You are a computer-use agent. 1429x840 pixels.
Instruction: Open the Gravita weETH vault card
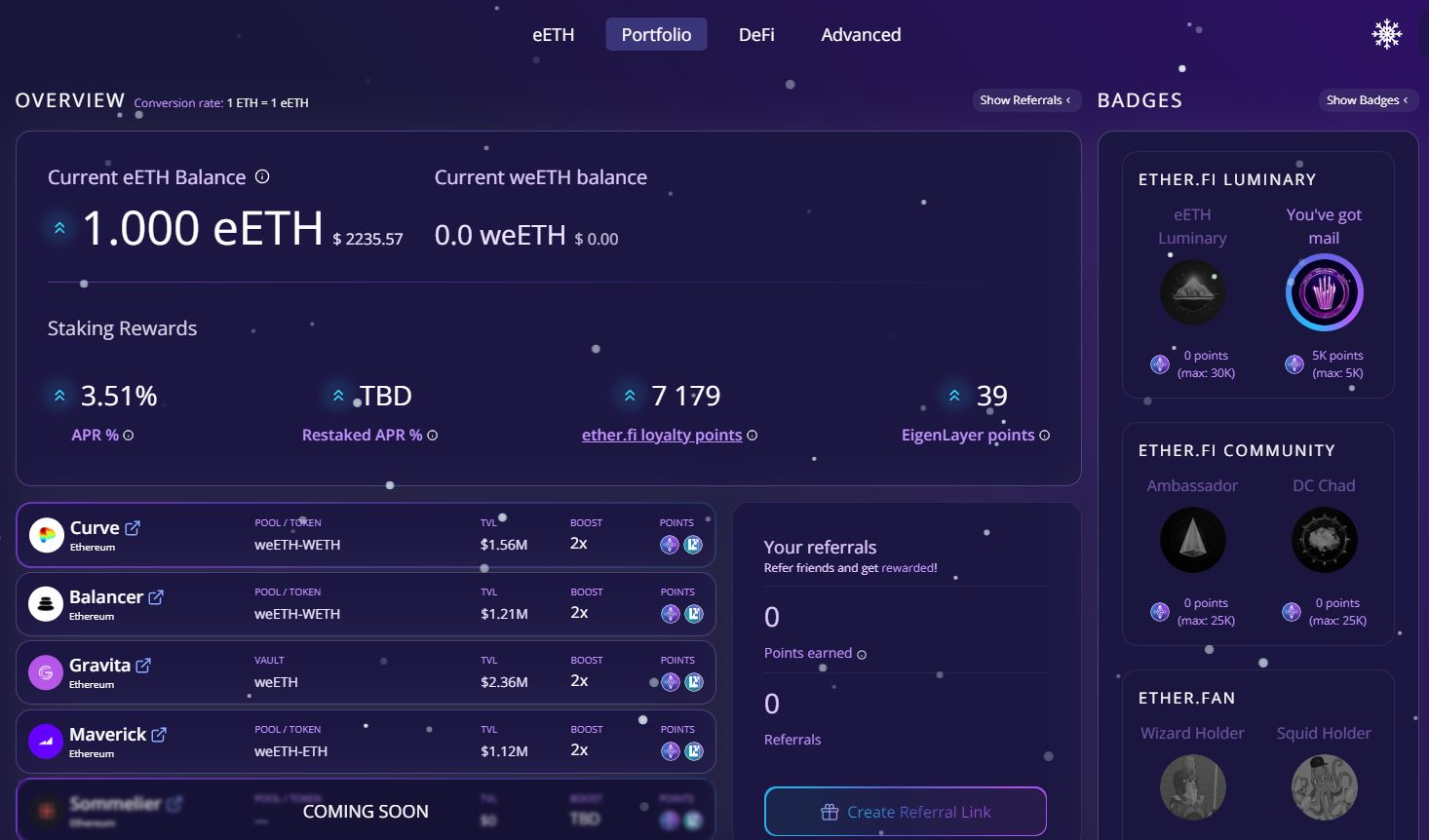(366, 672)
